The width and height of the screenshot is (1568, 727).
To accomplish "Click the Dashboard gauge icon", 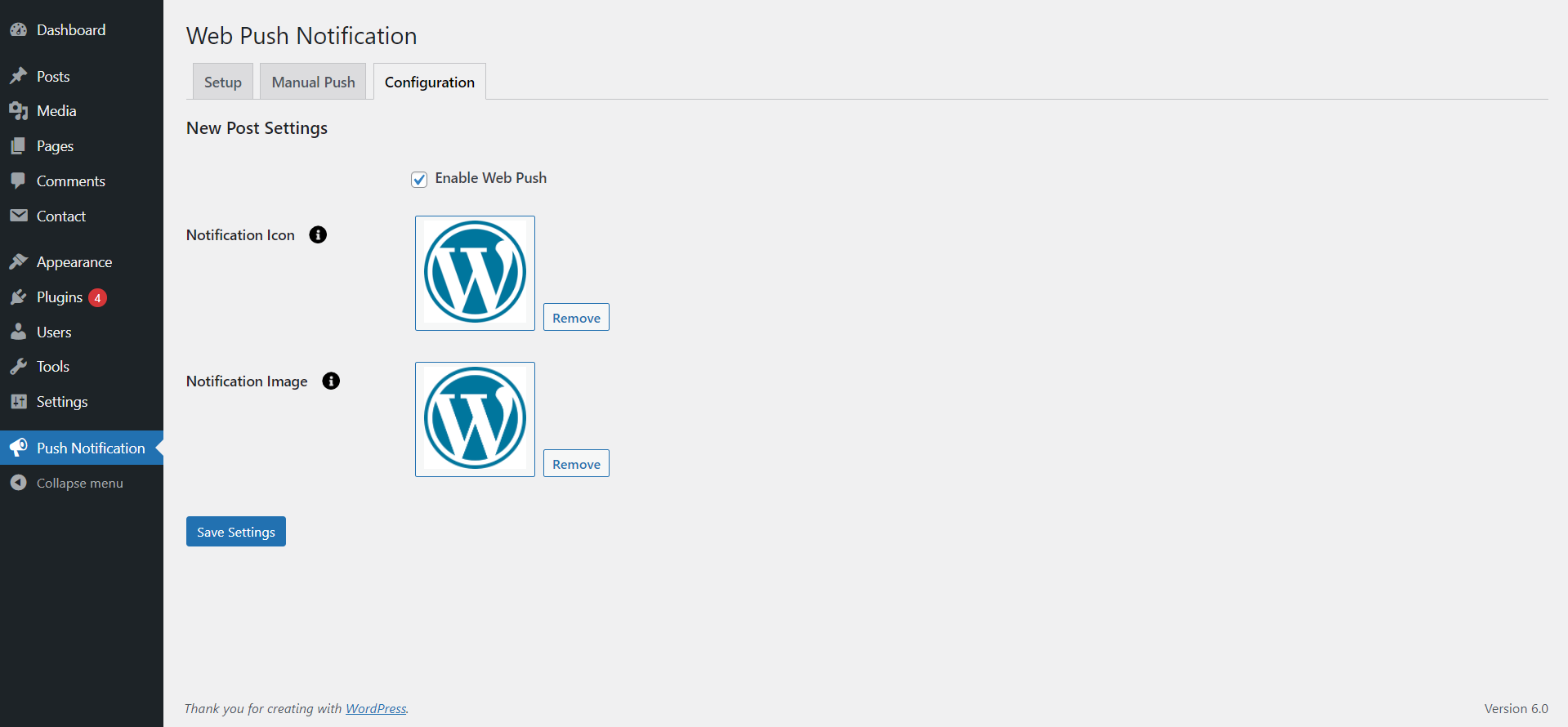I will (19, 30).
